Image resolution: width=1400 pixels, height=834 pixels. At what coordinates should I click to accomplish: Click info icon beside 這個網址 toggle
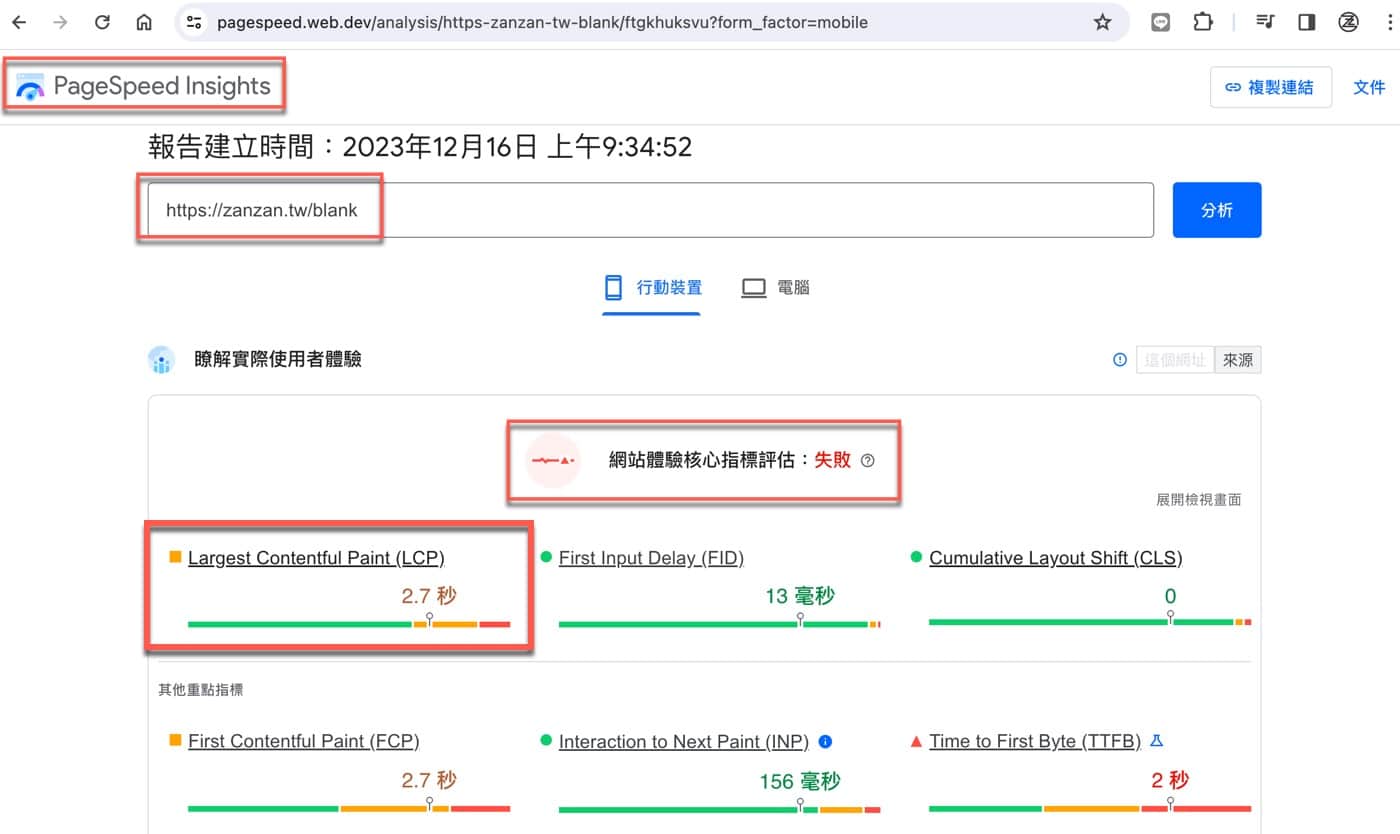(1120, 360)
